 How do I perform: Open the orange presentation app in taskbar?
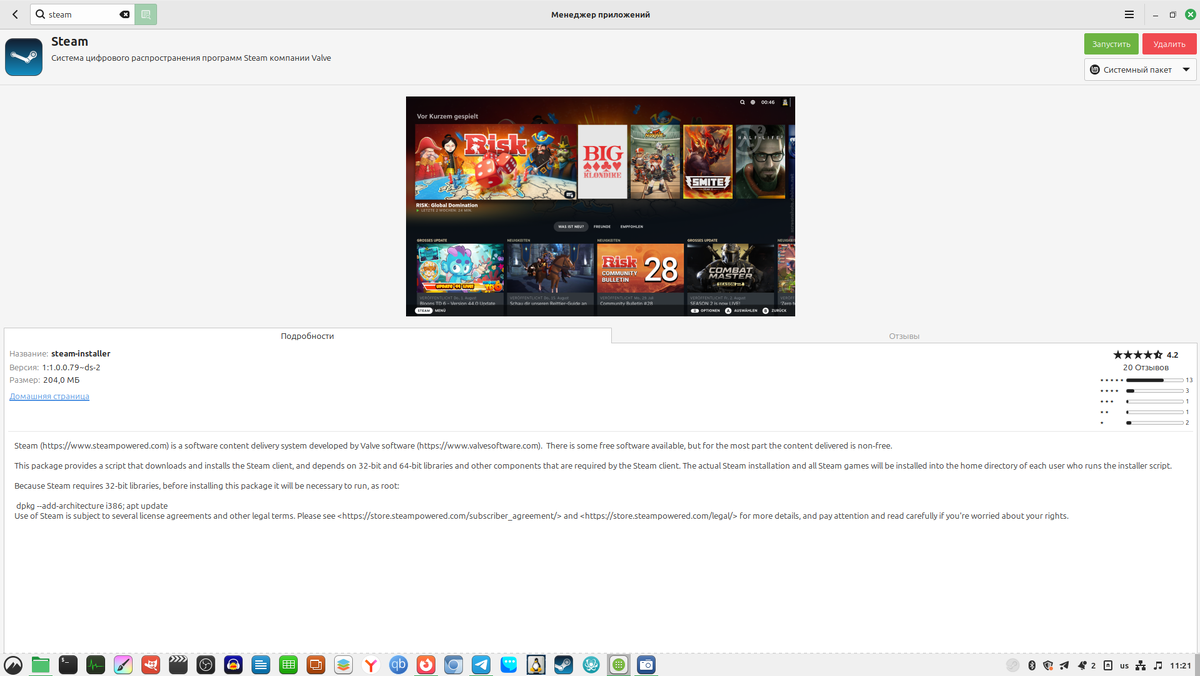316,664
